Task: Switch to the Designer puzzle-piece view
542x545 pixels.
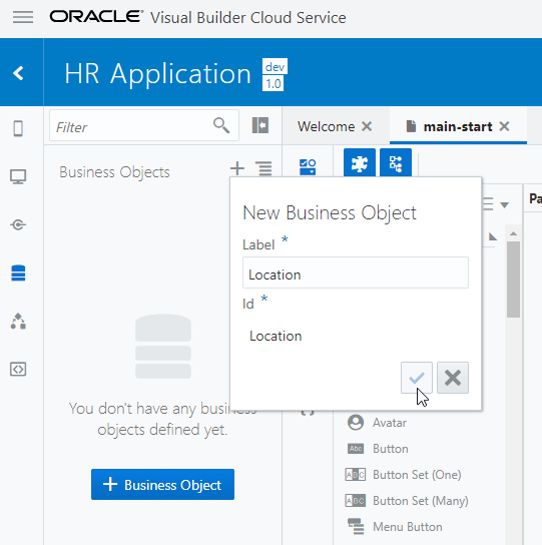Action: click(359, 163)
